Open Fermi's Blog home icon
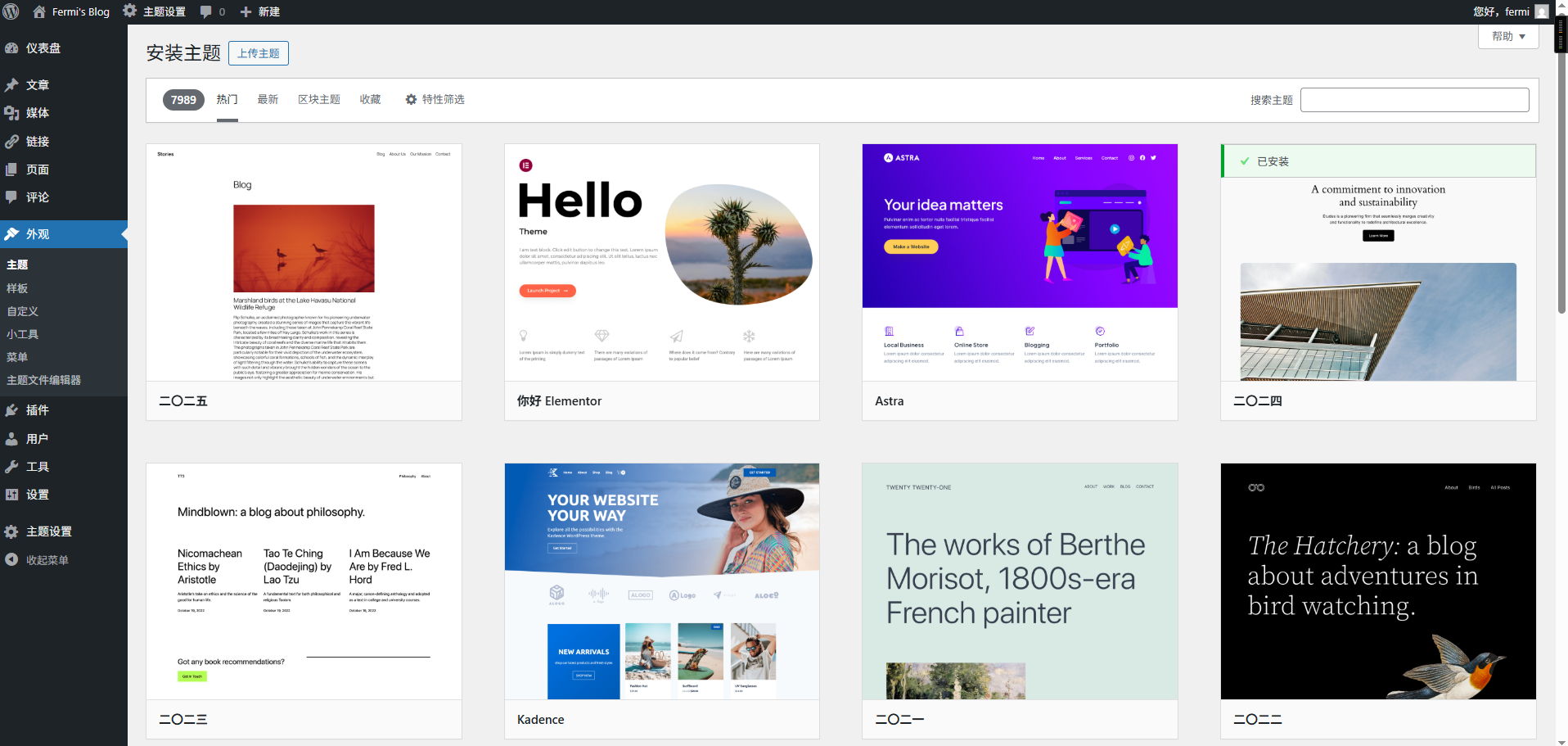The width and height of the screenshot is (1568, 746). [39, 11]
